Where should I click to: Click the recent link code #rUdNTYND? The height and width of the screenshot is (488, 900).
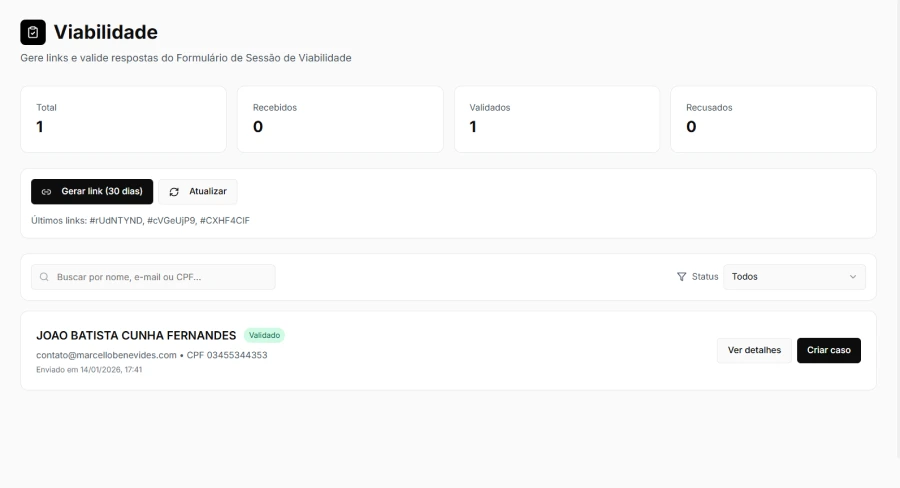point(115,220)
